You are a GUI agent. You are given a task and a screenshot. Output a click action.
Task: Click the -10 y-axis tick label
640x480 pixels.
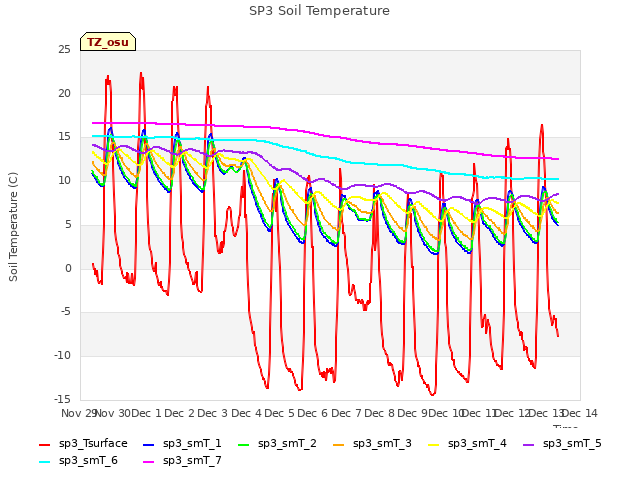(x=62, y=356)
